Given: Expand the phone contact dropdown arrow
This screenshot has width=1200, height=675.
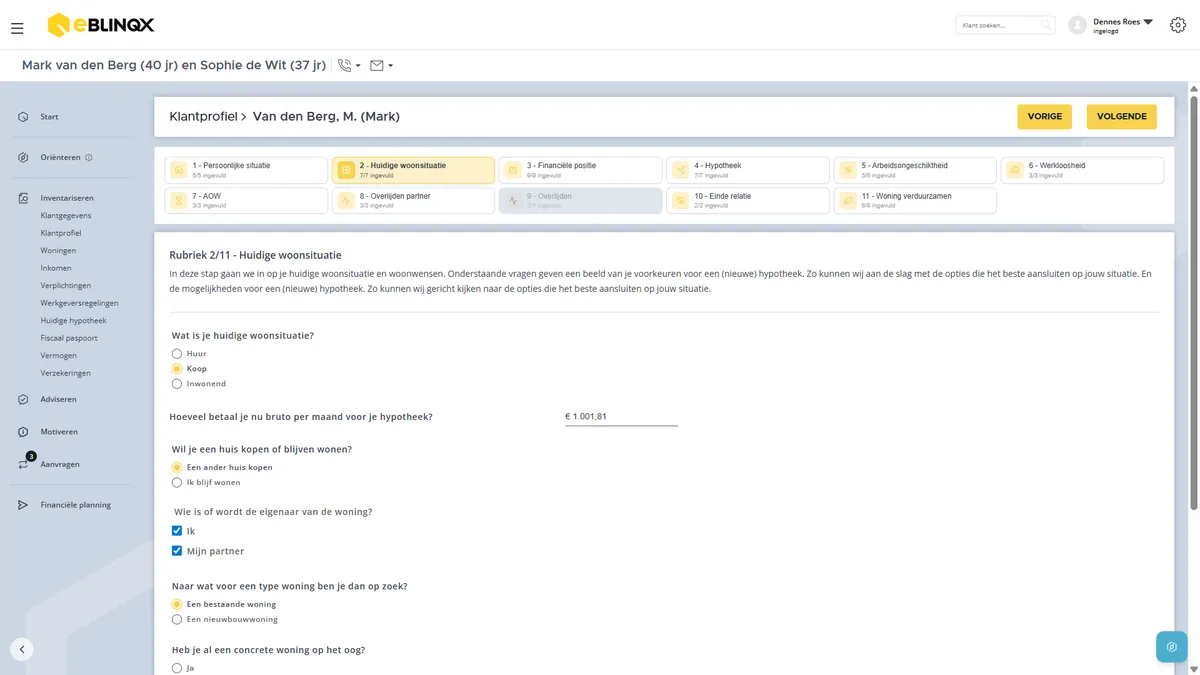Looking at the screenshot, I should coord(358,66).
